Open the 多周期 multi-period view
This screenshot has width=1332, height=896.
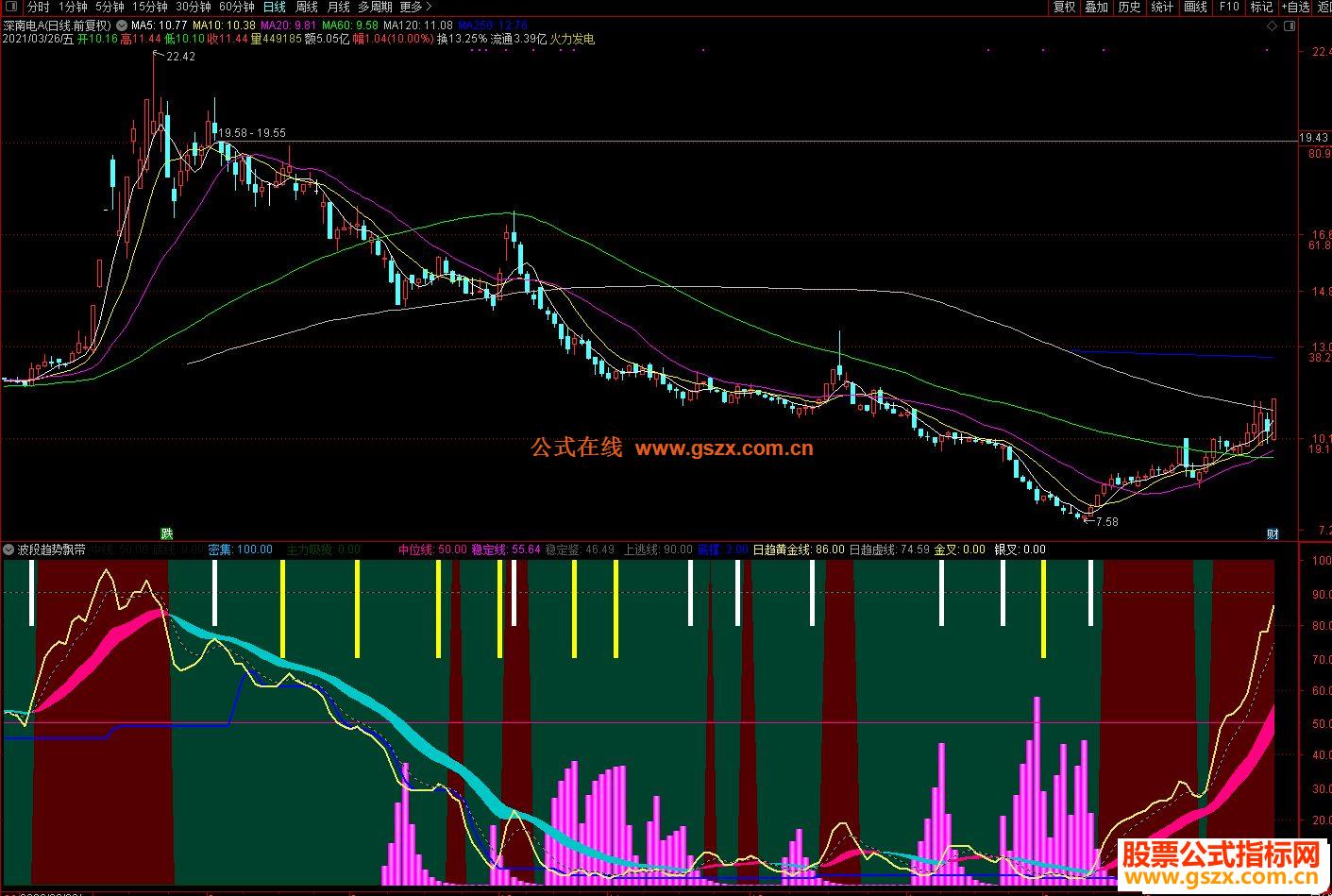pyautogui.click(x=375, y=7)
